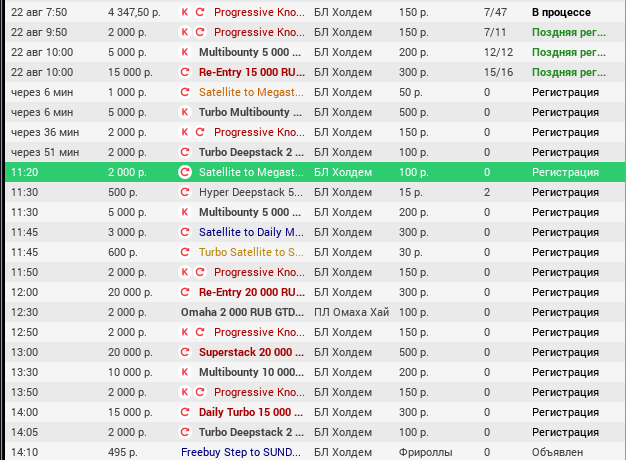Click the re-entry icon next to Hyper Deepstack
This screenshot has width=626, height=460.
tap(184, 192)
